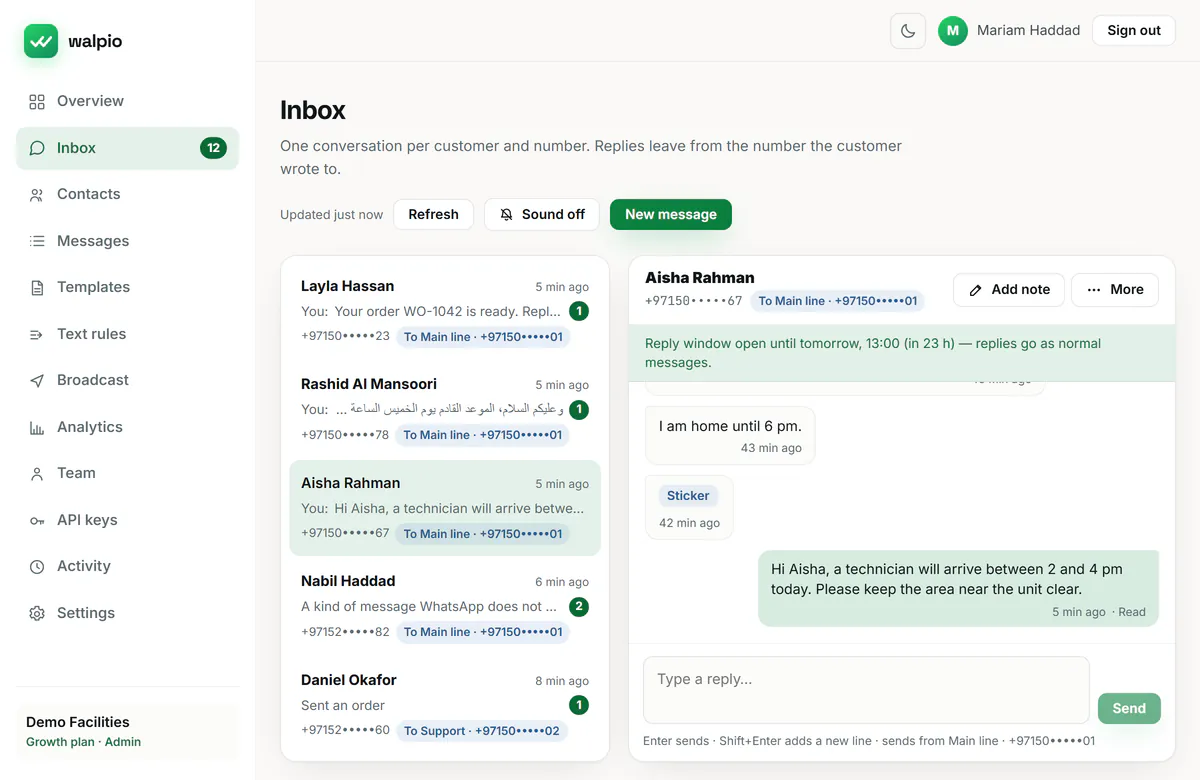
Task: Open Rashid Al Mansoori's conversation
Action: (x=445, y=409)
